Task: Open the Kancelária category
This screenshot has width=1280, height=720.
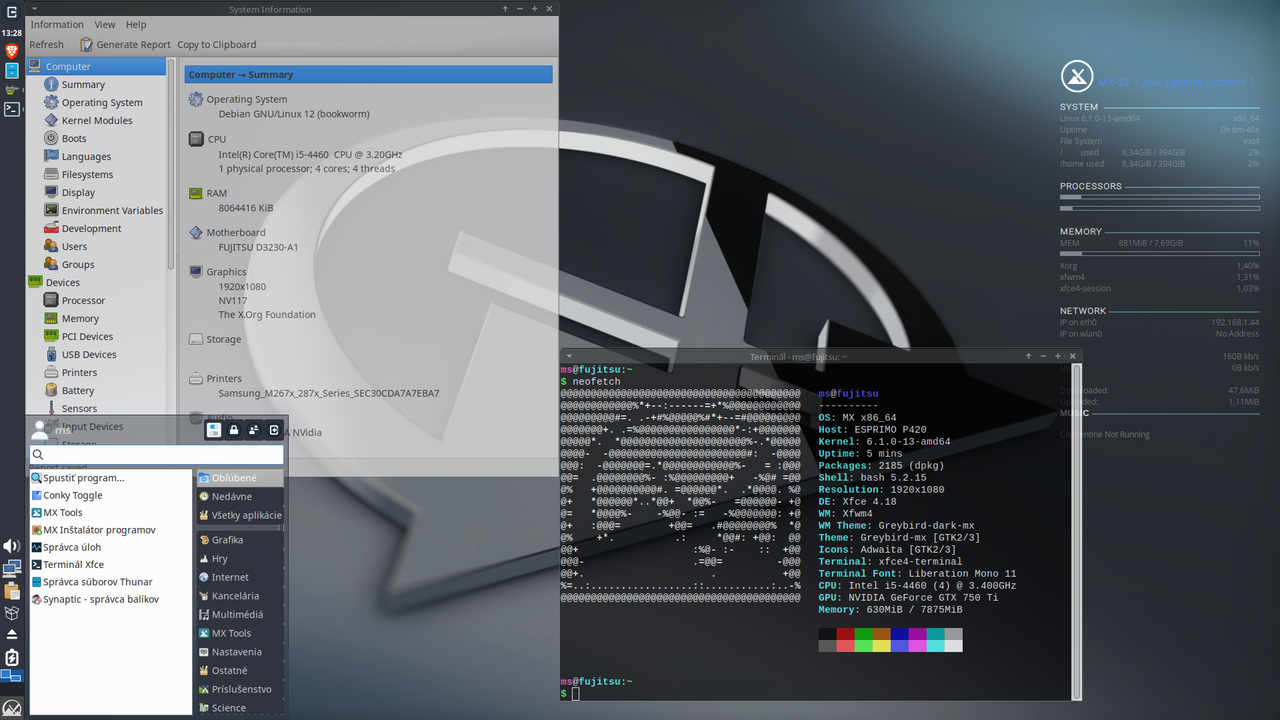Action: coord(240,596)
